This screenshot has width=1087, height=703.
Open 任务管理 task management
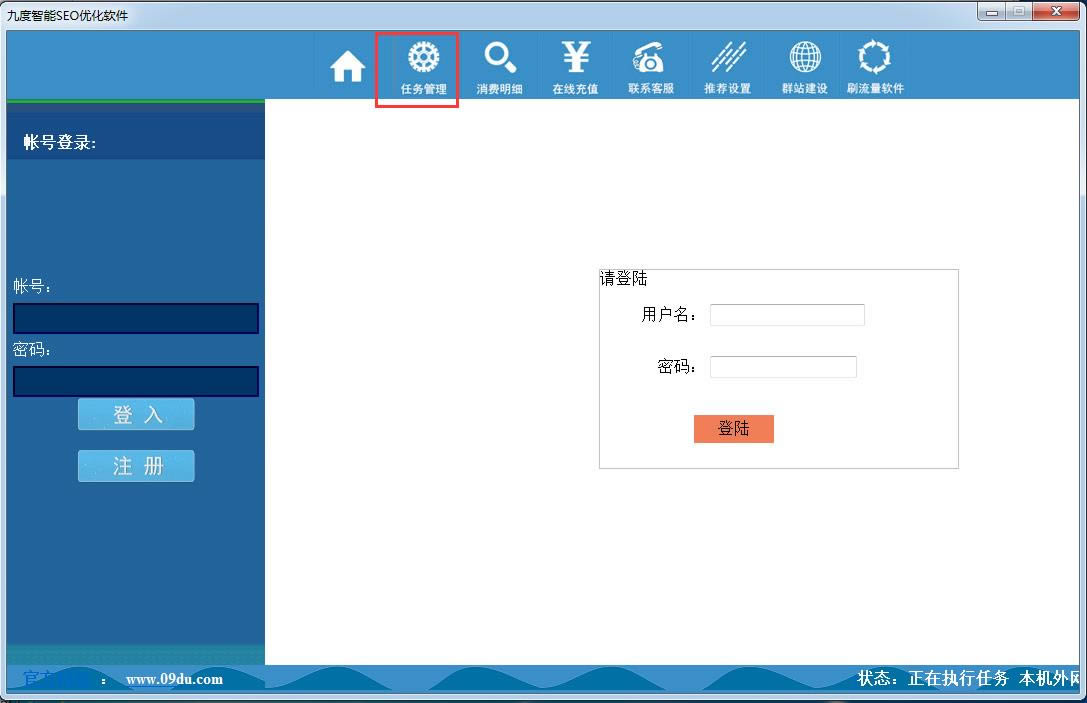[423, 68]
